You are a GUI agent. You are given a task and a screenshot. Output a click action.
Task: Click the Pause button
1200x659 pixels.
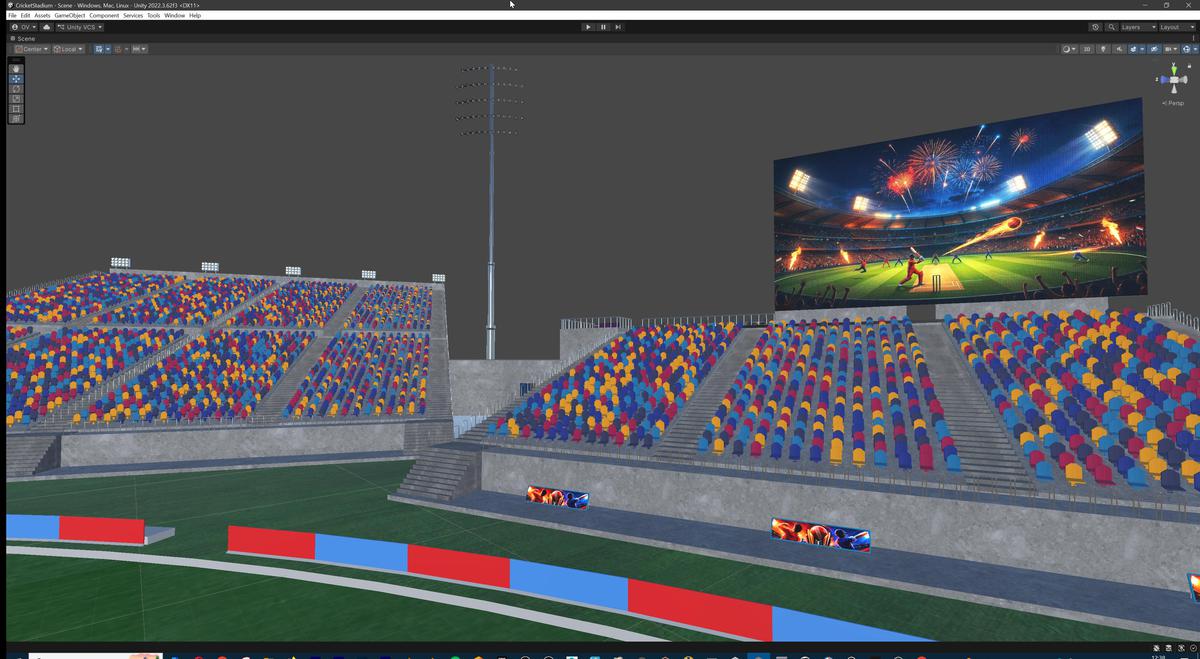(x=603, y=27)
